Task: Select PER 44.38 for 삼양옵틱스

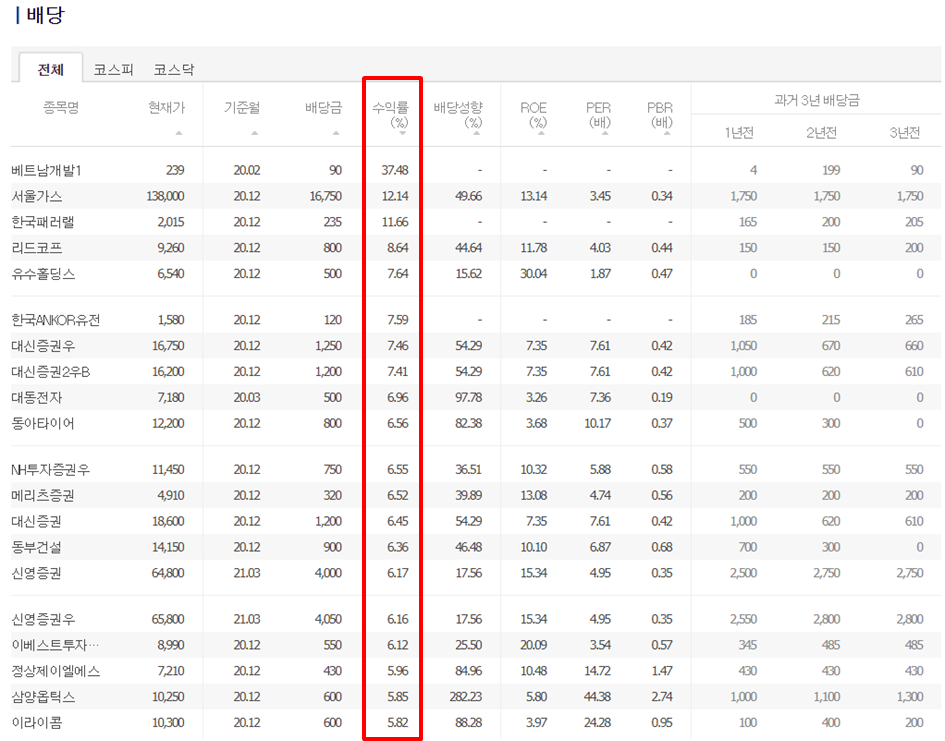Action: (597, 697)
